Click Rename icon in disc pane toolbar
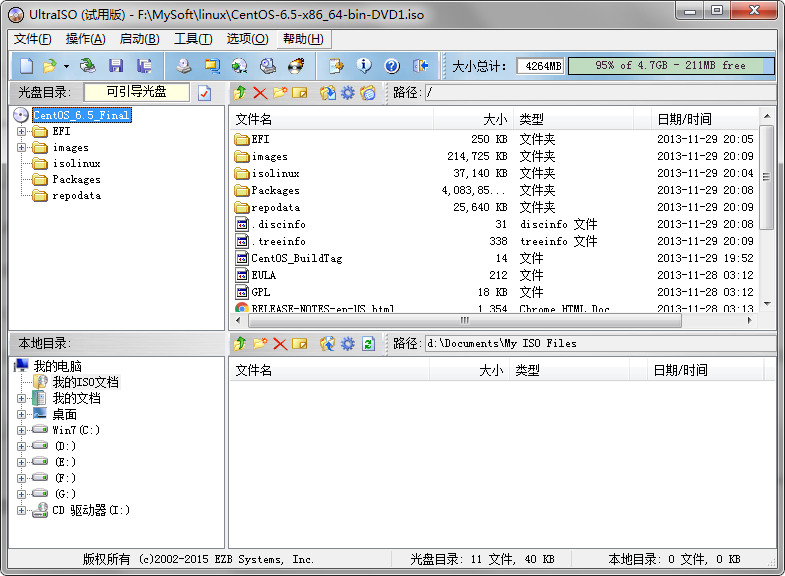This screenshot has width=785, height=576. point(300,93)
